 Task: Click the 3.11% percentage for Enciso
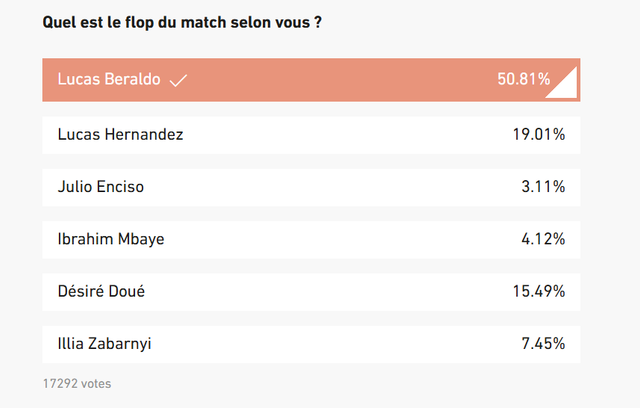[543, 186]
